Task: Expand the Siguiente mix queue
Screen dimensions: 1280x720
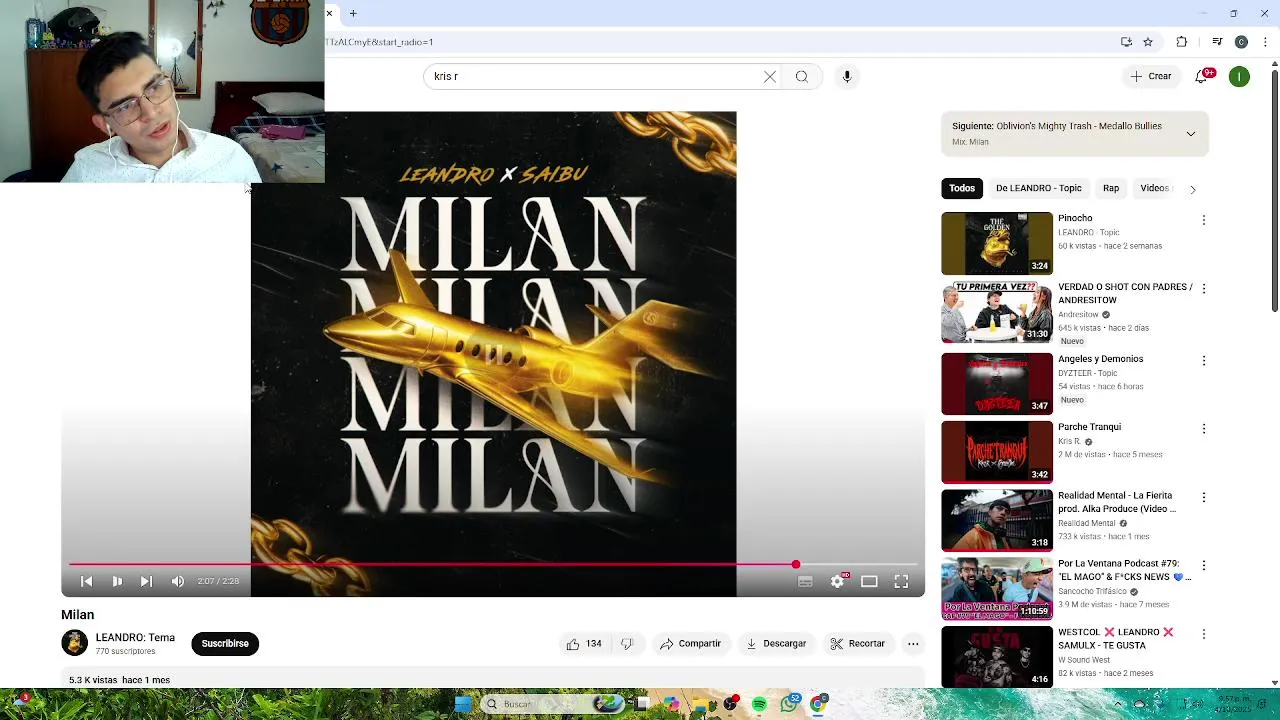Action: pos(1190,133)
